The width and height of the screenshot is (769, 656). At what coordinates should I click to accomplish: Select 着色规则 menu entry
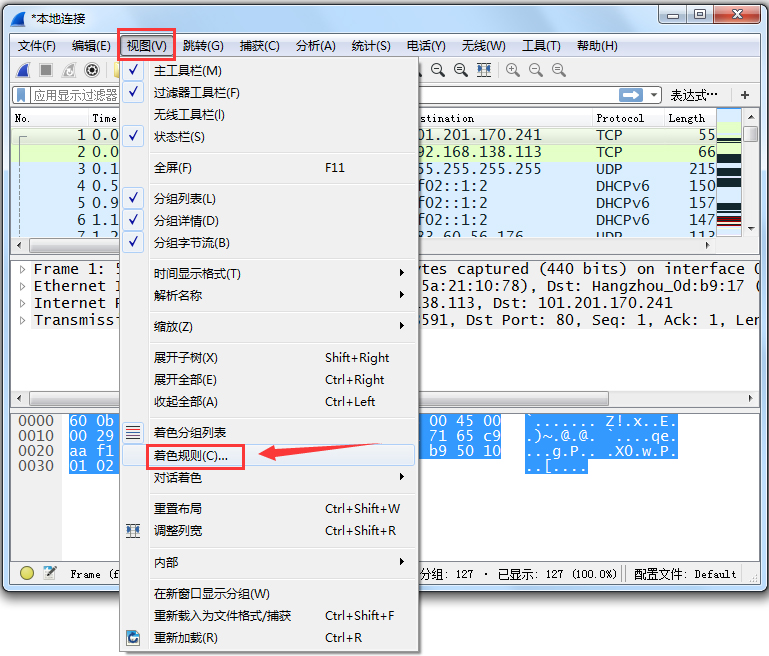point(190,455)
